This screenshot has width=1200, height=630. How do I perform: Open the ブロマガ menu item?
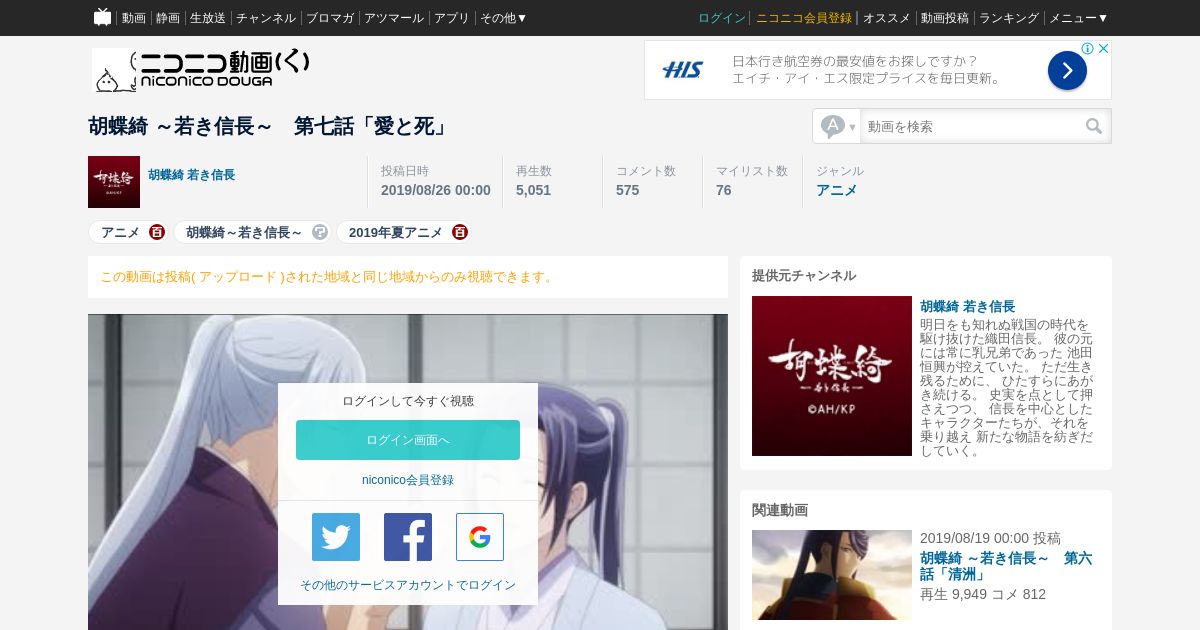coord(330,18)
